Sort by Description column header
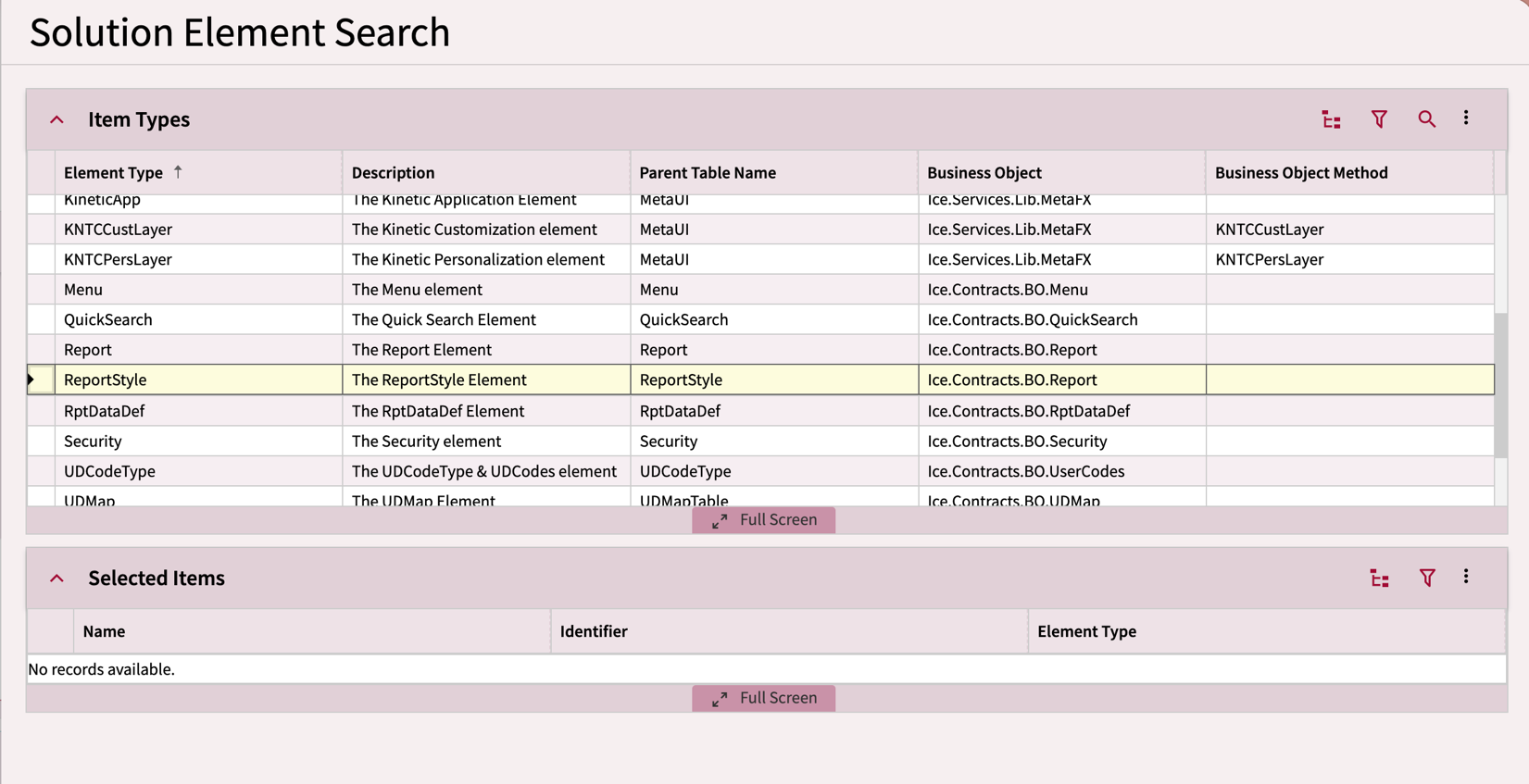1529x784 pixels. pos(486,173)
